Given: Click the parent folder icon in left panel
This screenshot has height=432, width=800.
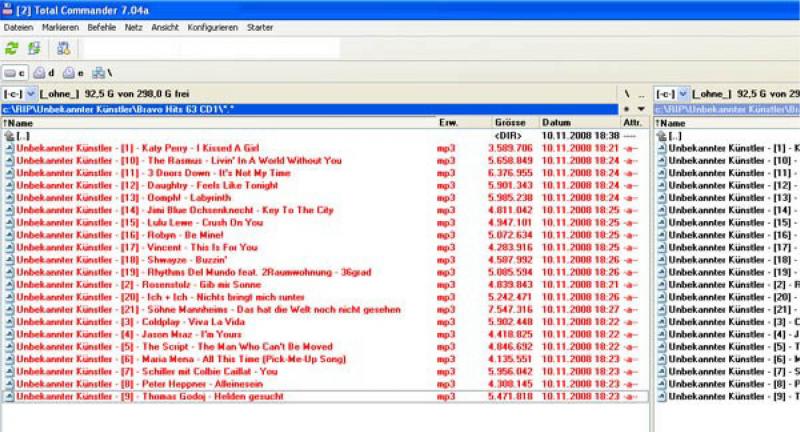Looking at the screenshot, I should pyautogui.click(x=9, y=136).
